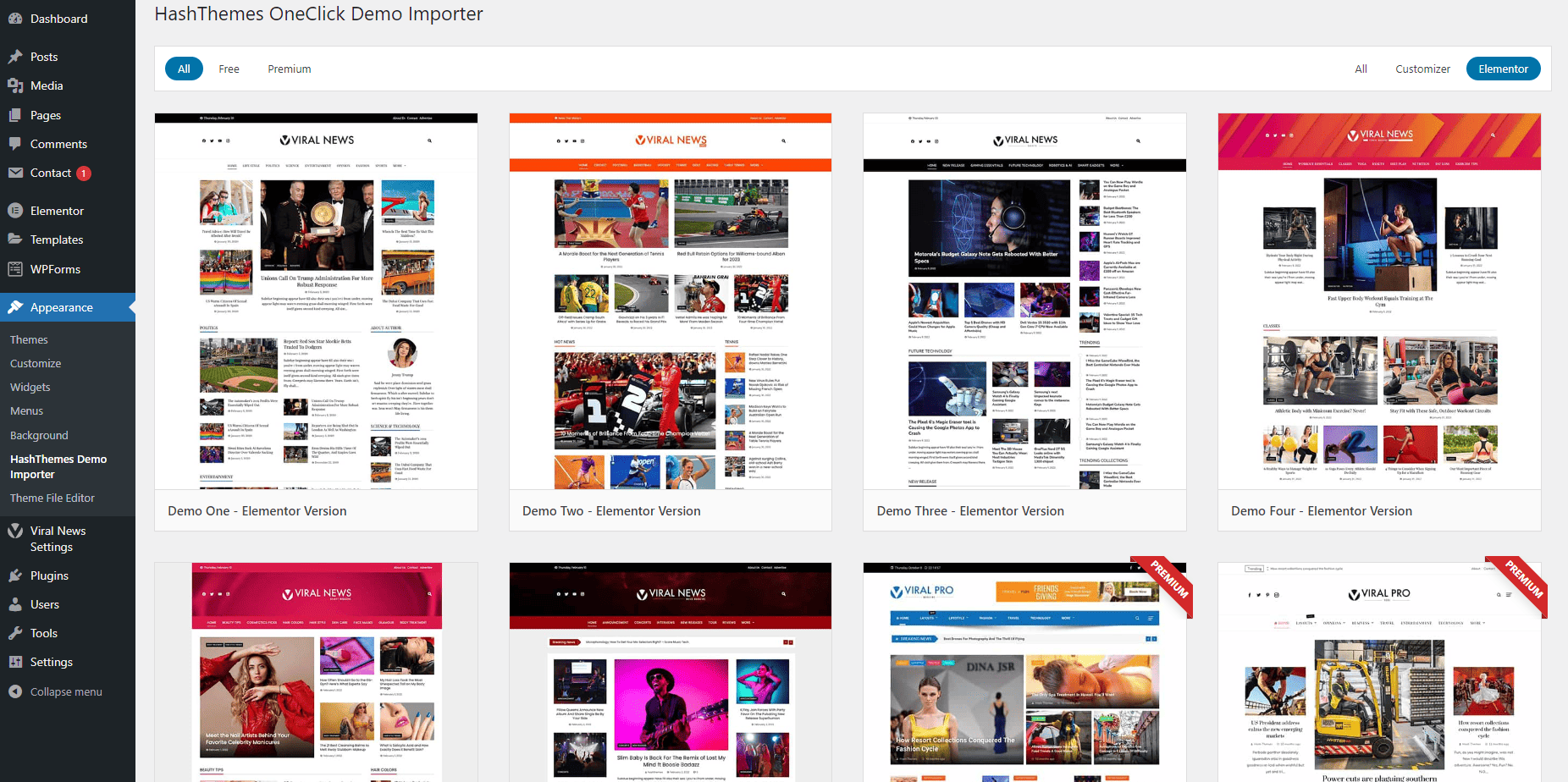Image resolution: width=1568 pixels, height=782 pixels.
Task: Click the Pages document icon
Action: click(x=15, y=115)
